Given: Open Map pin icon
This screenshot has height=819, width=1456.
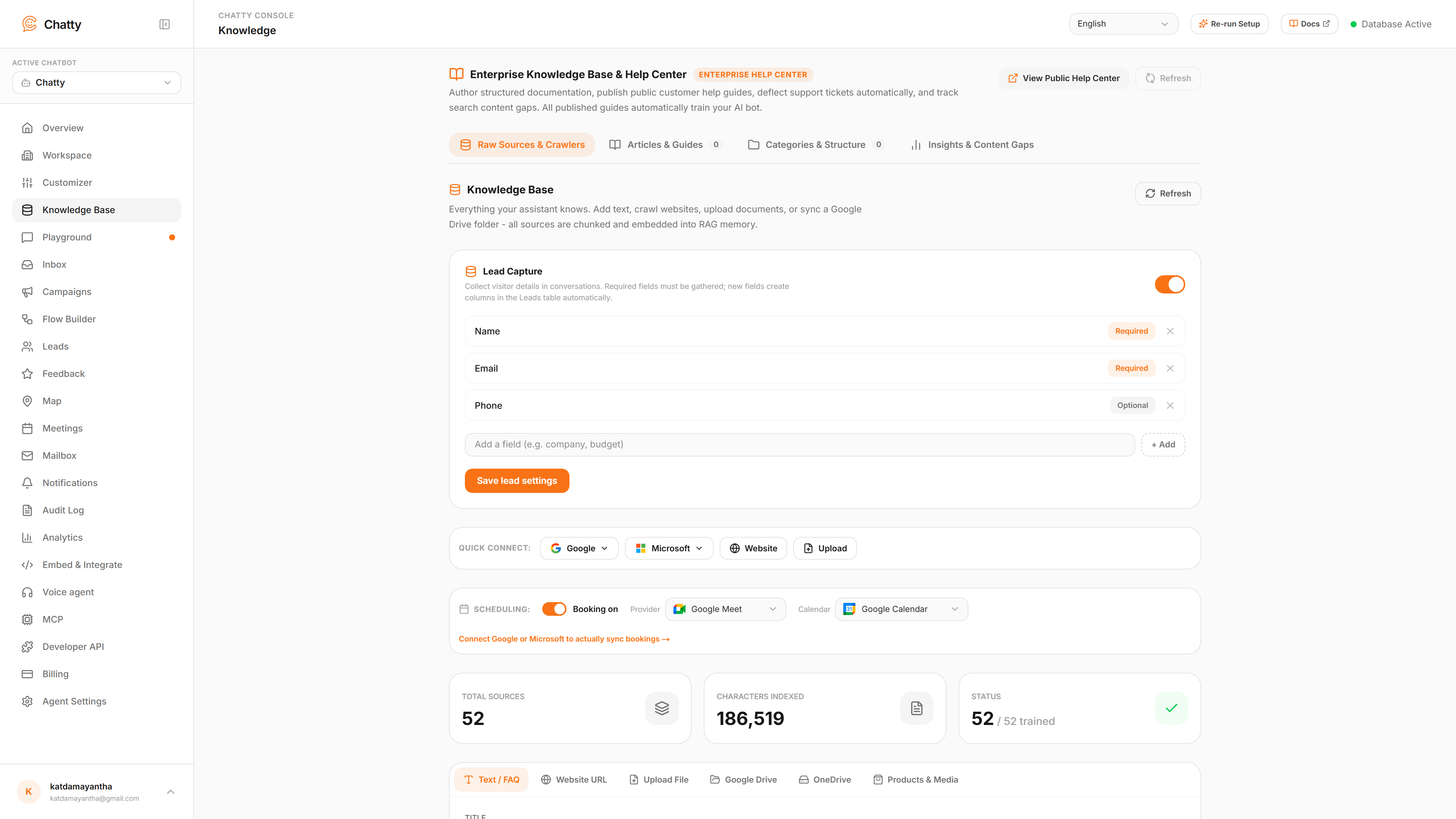Looking at the screenshot, I should (27, 401).
